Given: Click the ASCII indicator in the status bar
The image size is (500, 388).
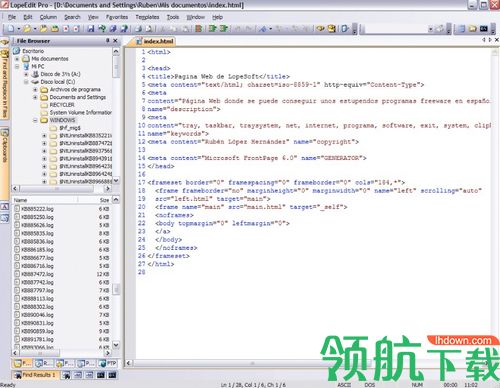Looking at the screenshot, I should (x=344, y=385).
